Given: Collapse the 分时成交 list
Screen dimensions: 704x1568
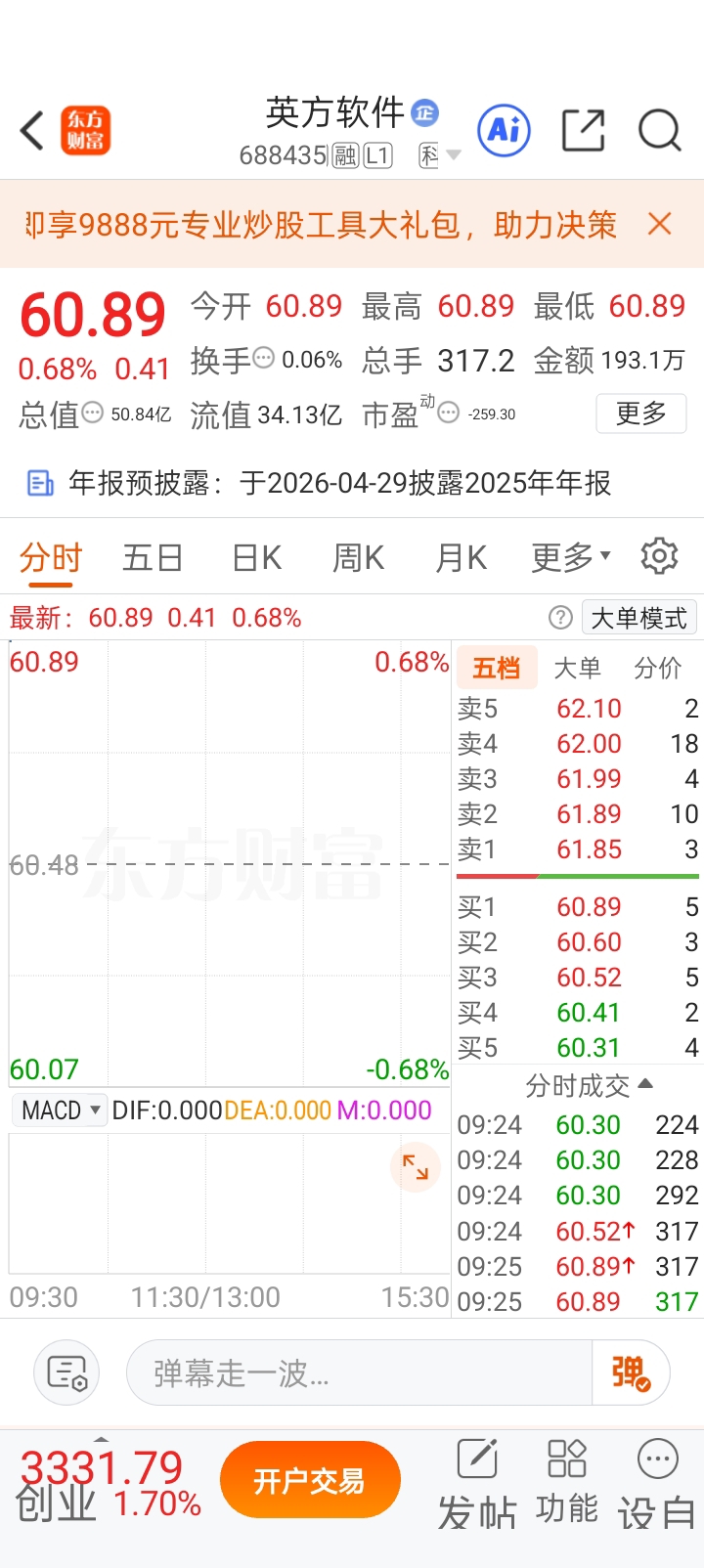Looking at the screenshot, I should point(590,1085).
